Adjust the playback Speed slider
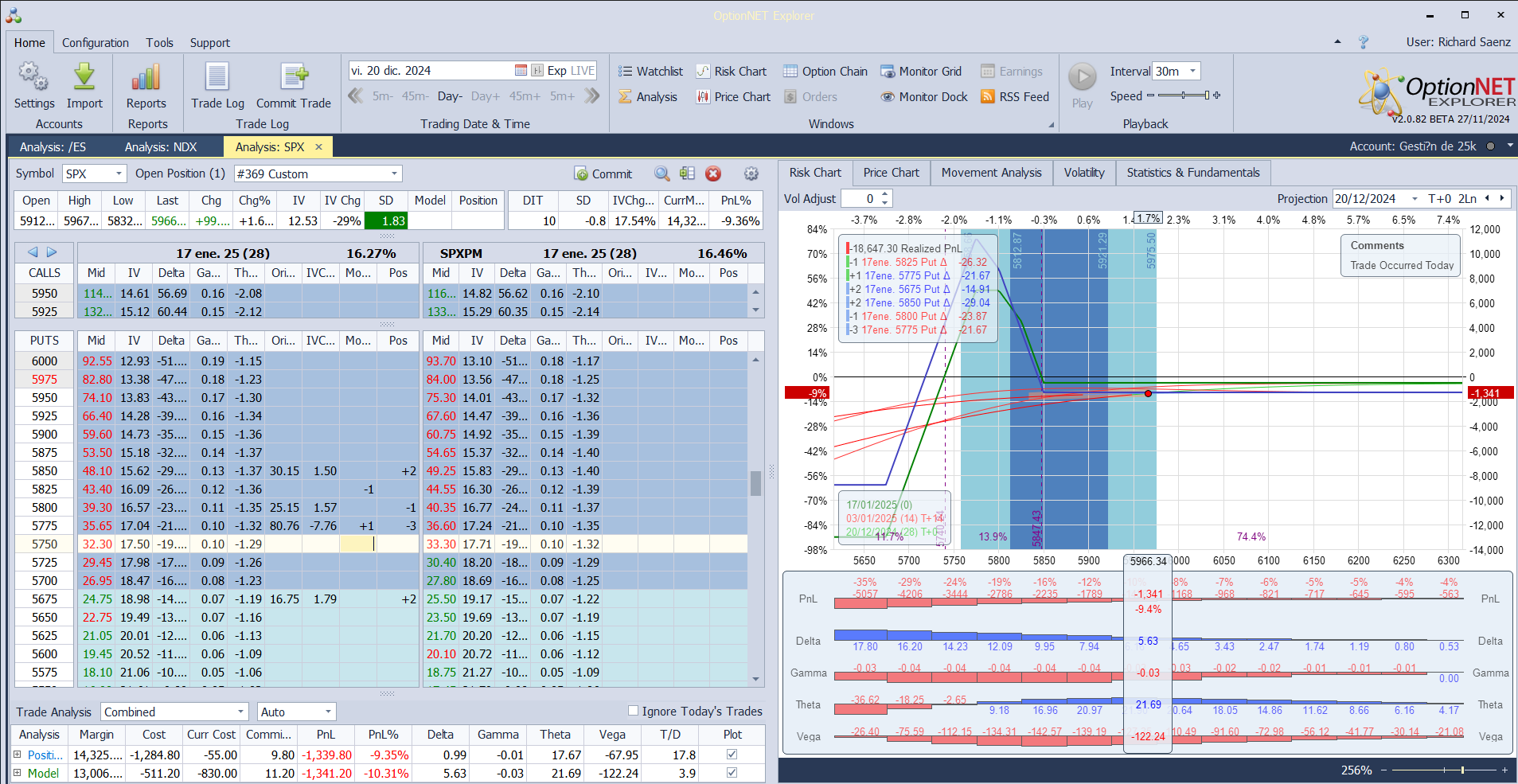This screenshot has height=784, width=1518. click(x=1184, y=96)
